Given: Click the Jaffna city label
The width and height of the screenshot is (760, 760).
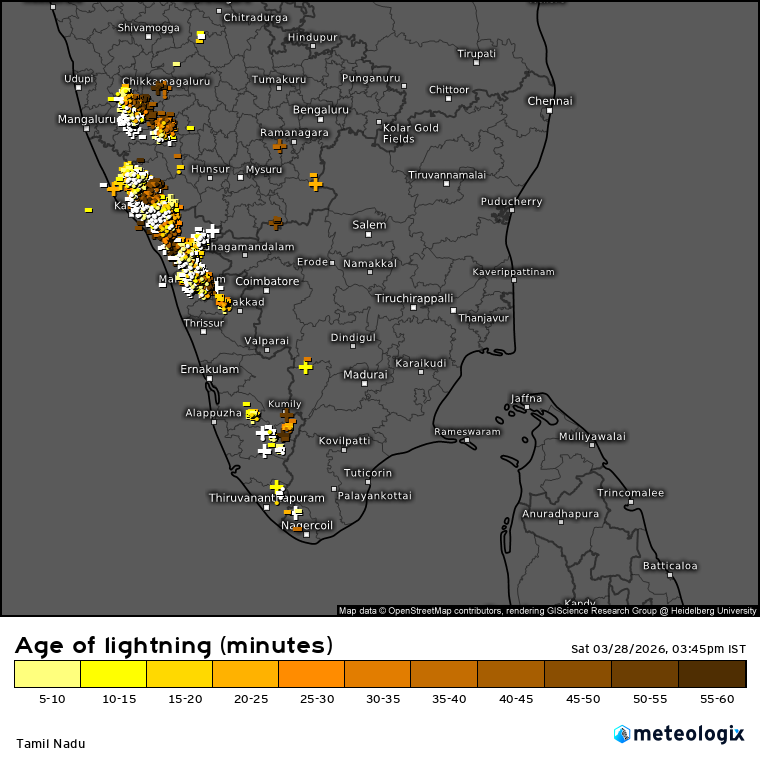Looking at the screenshot, I should tap(526, 398).
